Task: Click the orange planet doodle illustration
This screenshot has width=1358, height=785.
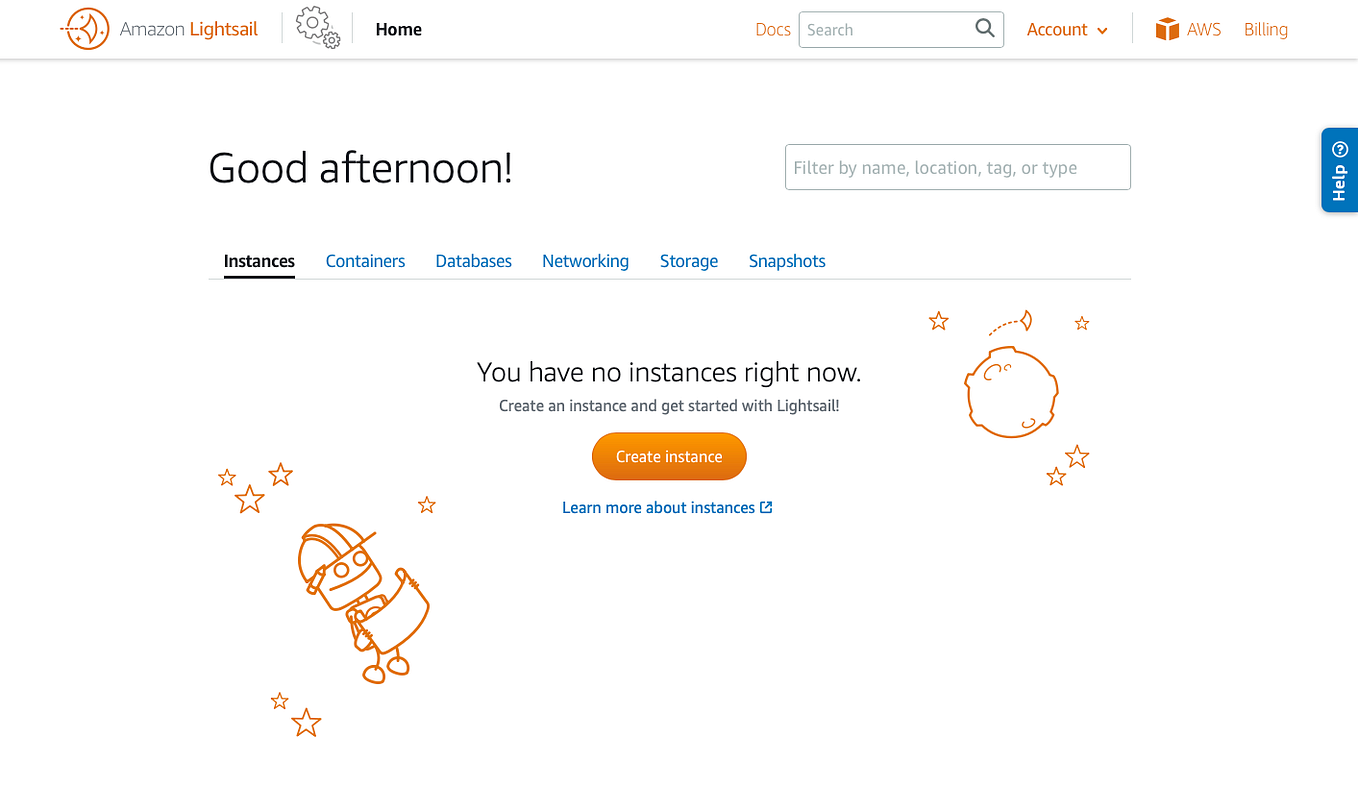Action: click(x=1011, y=391)
